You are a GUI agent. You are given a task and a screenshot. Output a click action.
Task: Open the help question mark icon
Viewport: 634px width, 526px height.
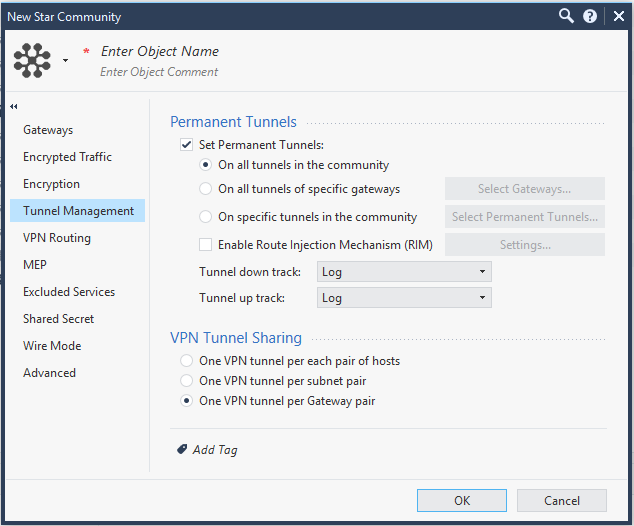(x=590, y=16)
